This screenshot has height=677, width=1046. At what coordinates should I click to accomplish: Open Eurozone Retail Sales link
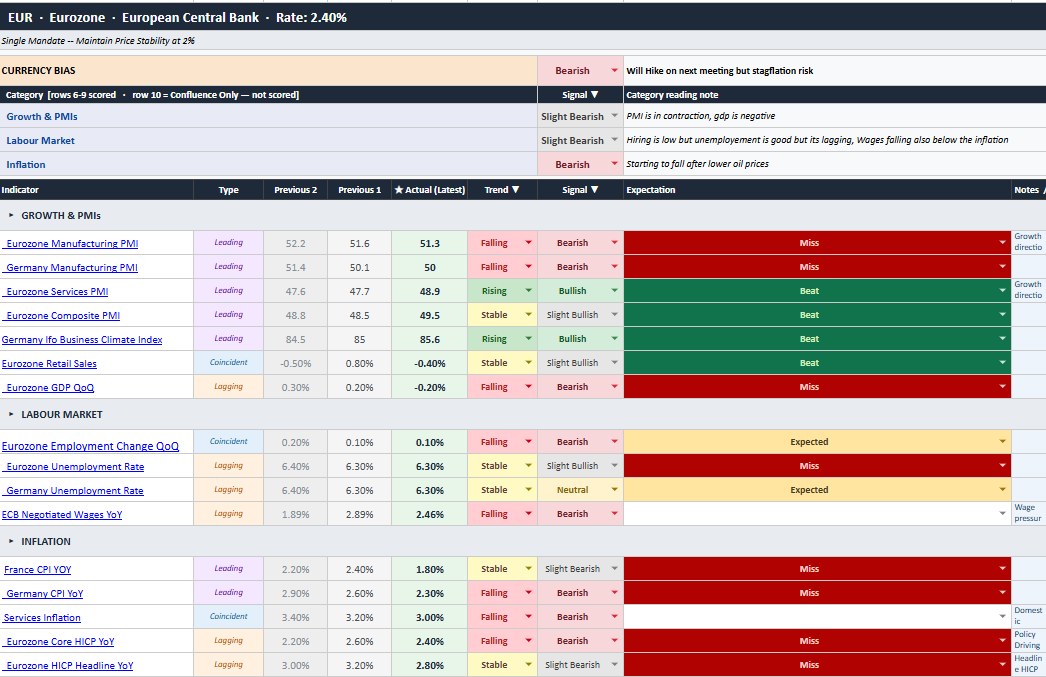(x=49, y=364)
